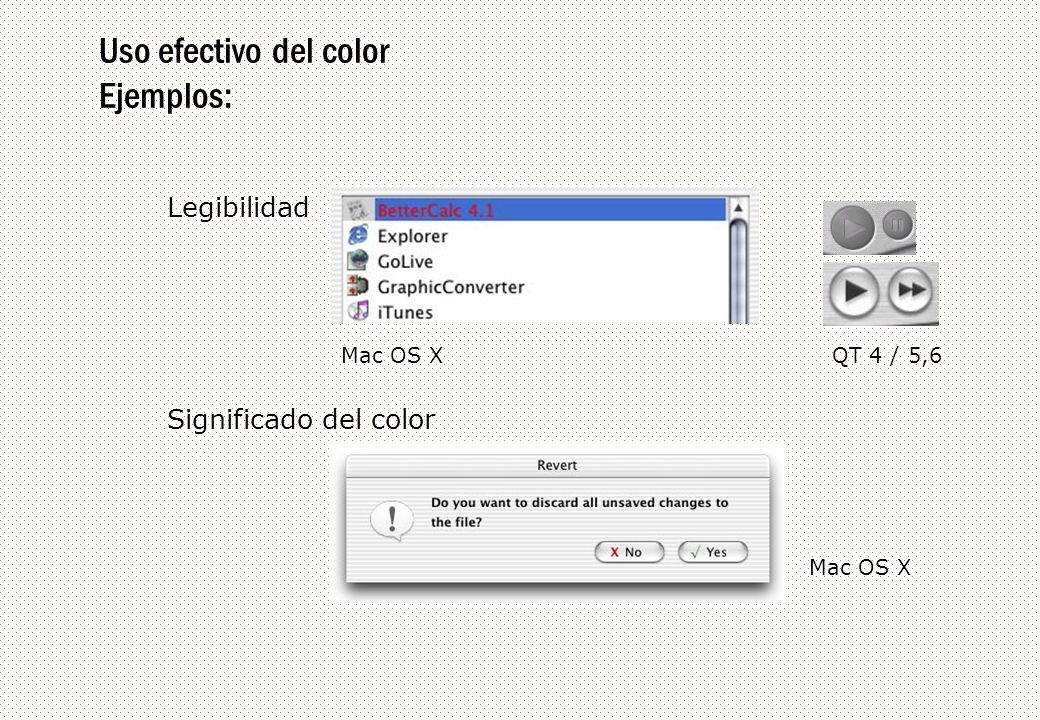1040x720 pixels.
Task: Confirm Yes in the Revert dialog
Action: click(x=713, y=552)
